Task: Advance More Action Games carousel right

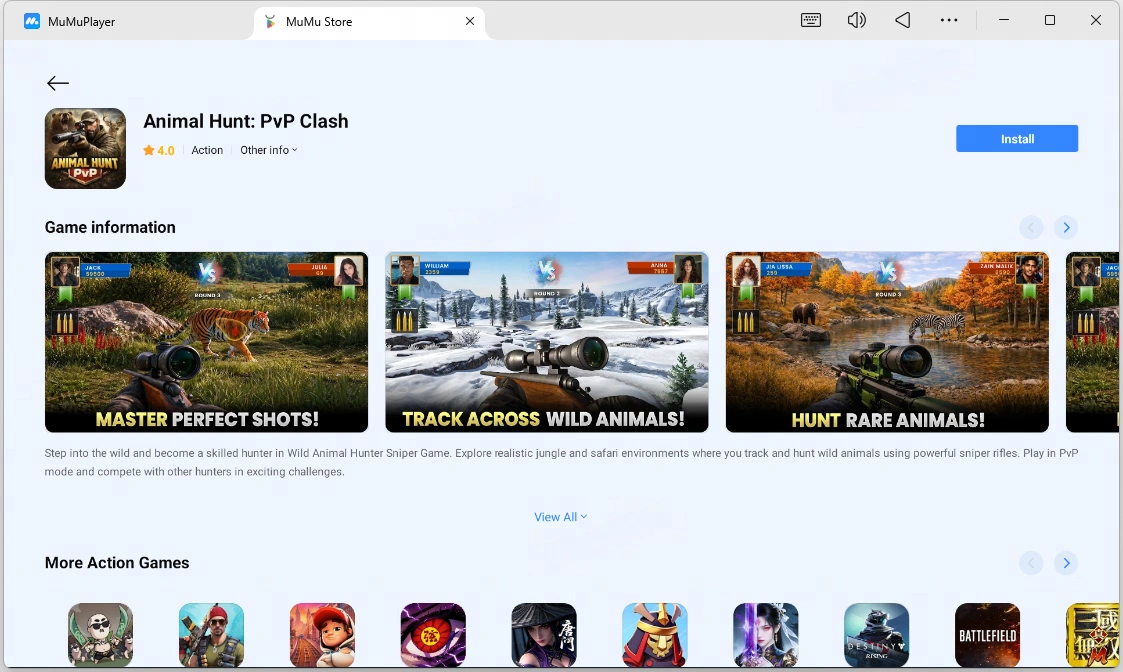Action: point(1066,563)
